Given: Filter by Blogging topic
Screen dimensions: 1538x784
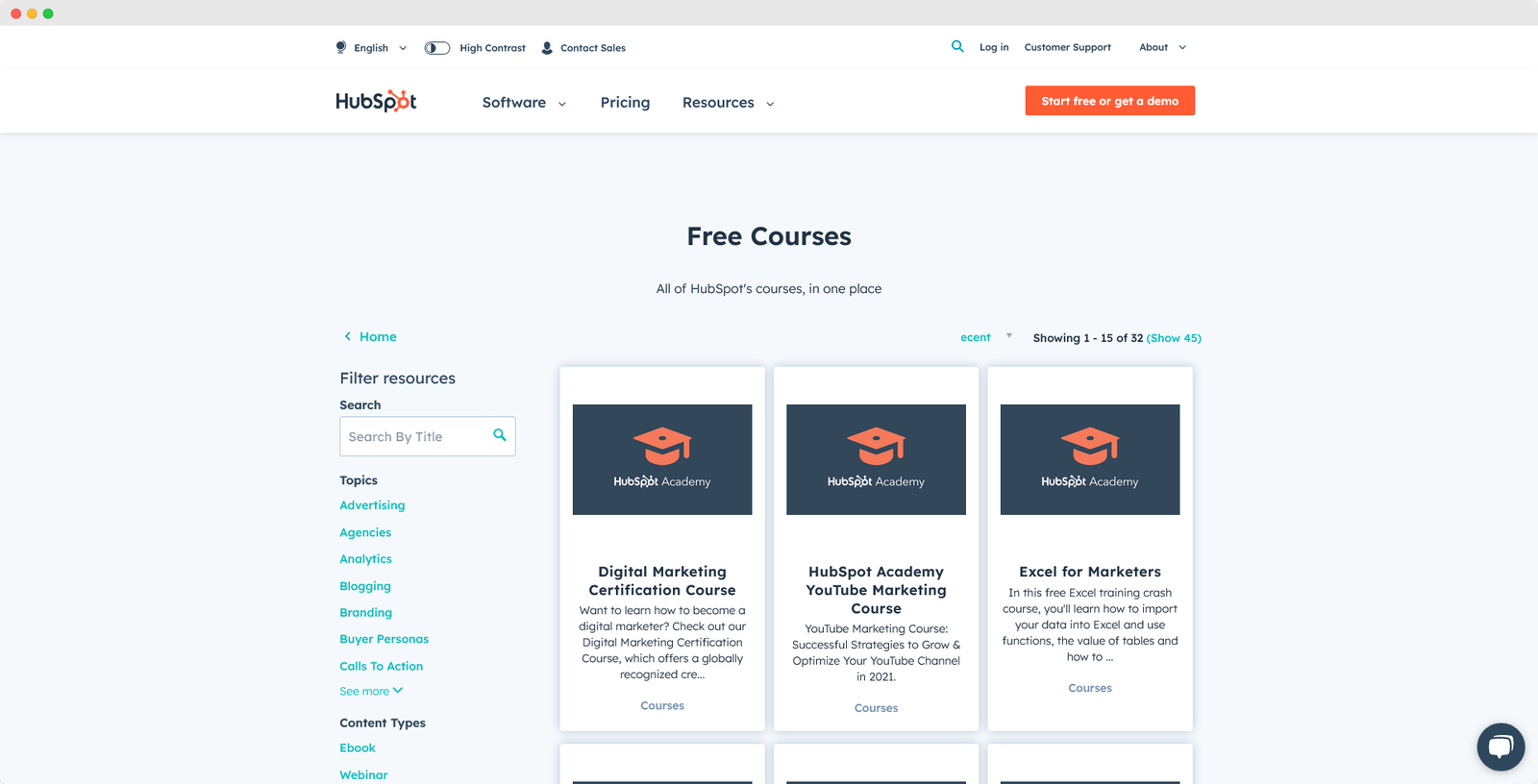Looking at the screenshot, I should click(x=365, y=586).
